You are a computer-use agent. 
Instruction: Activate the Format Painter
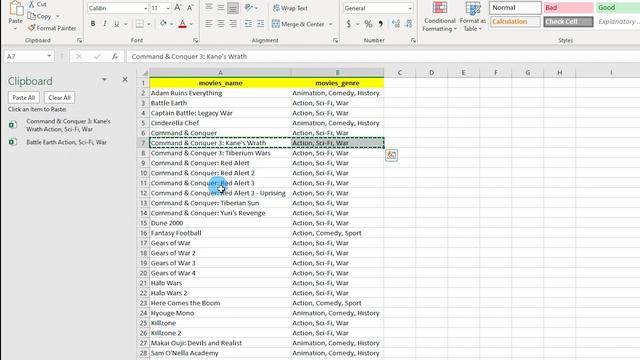(x=52, y=28)
